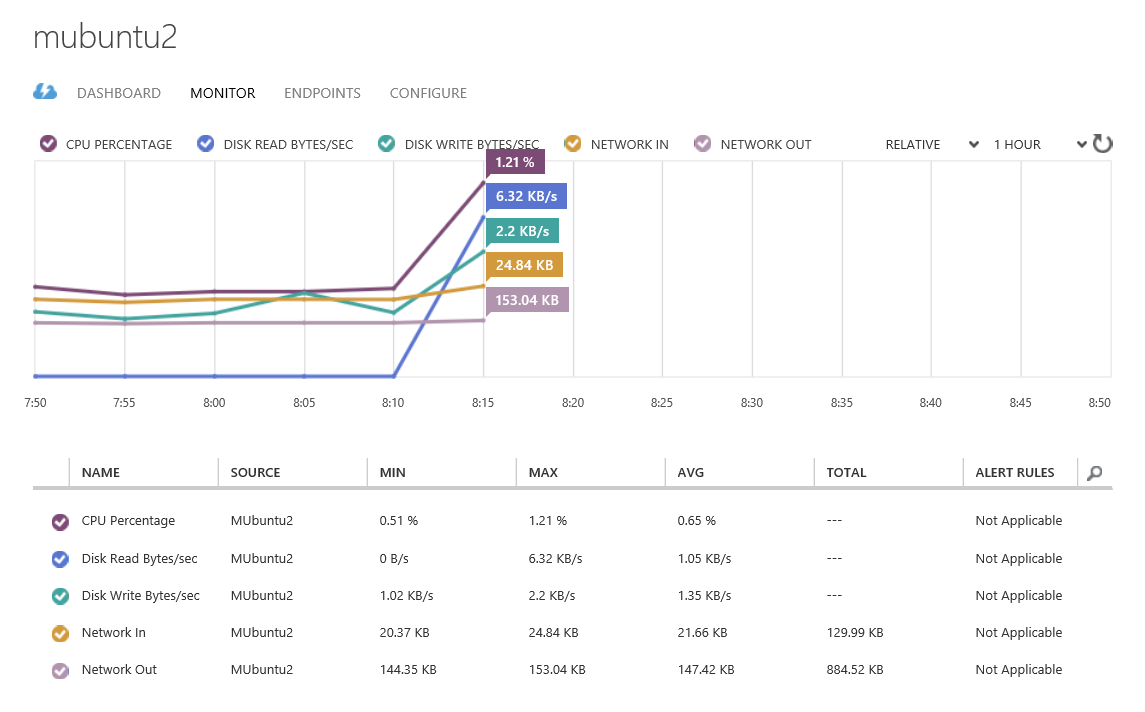The height and width of the screenshot is (712, 1145).
Task: Toggle Network Out legend checkbox
Action: tap(703, 144)
